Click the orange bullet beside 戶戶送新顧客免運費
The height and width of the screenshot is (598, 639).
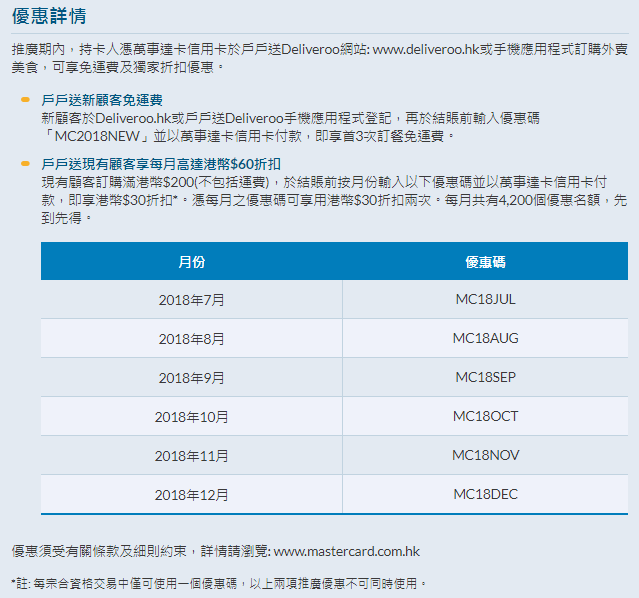[x=25, y=100]
